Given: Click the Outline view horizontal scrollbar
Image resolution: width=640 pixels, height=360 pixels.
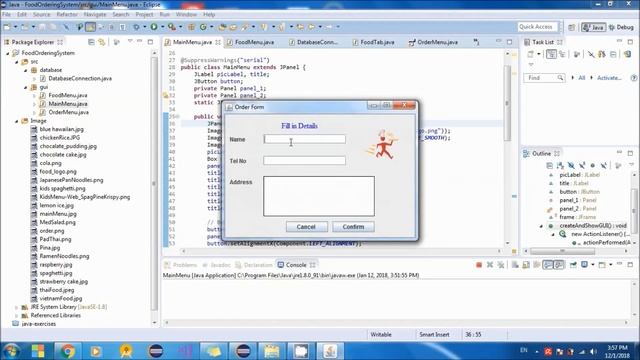Looking at the screenshot, I should point(561,251).
